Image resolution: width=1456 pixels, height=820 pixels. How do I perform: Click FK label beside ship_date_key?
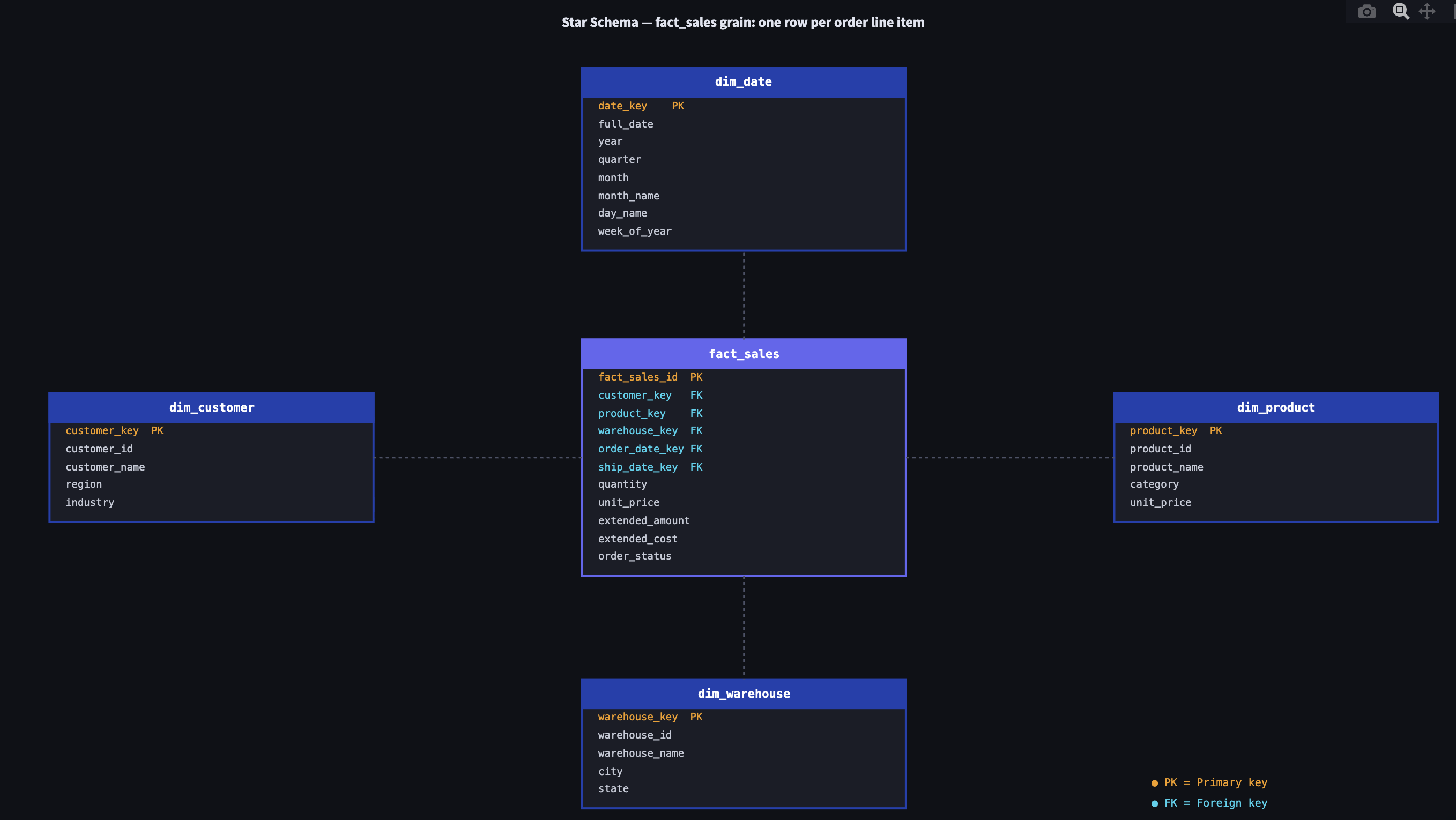point(696,467)
